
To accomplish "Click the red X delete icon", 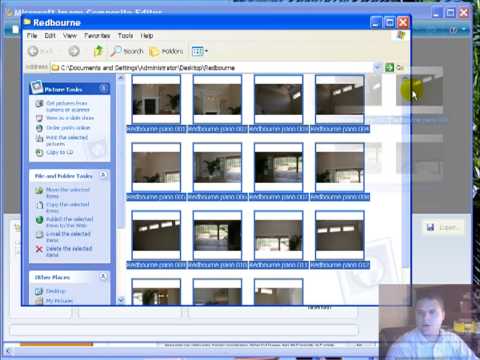I will coord(39,249).
